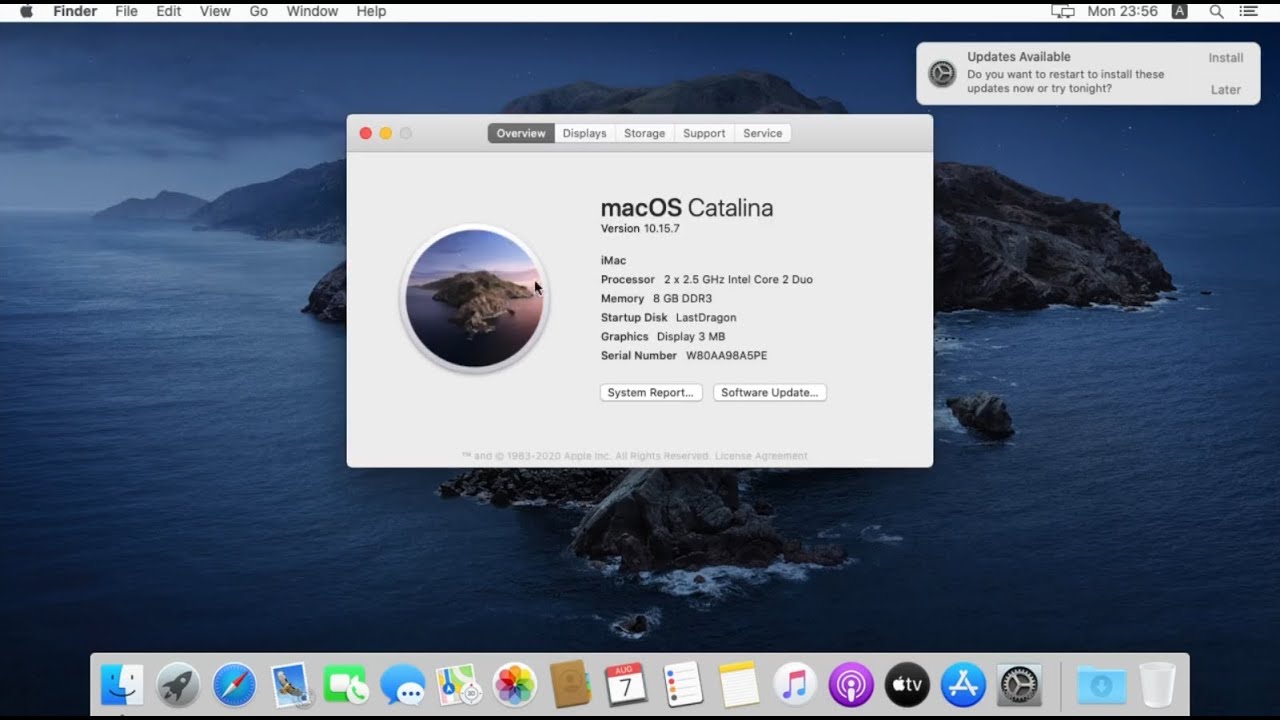Open the Help menu

point(371,11)
